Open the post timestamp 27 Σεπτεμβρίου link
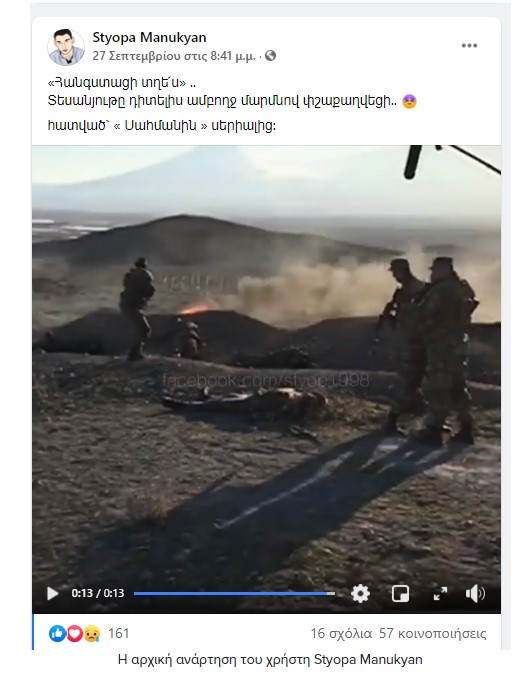The image size is (513, 676). click(174, 56)
